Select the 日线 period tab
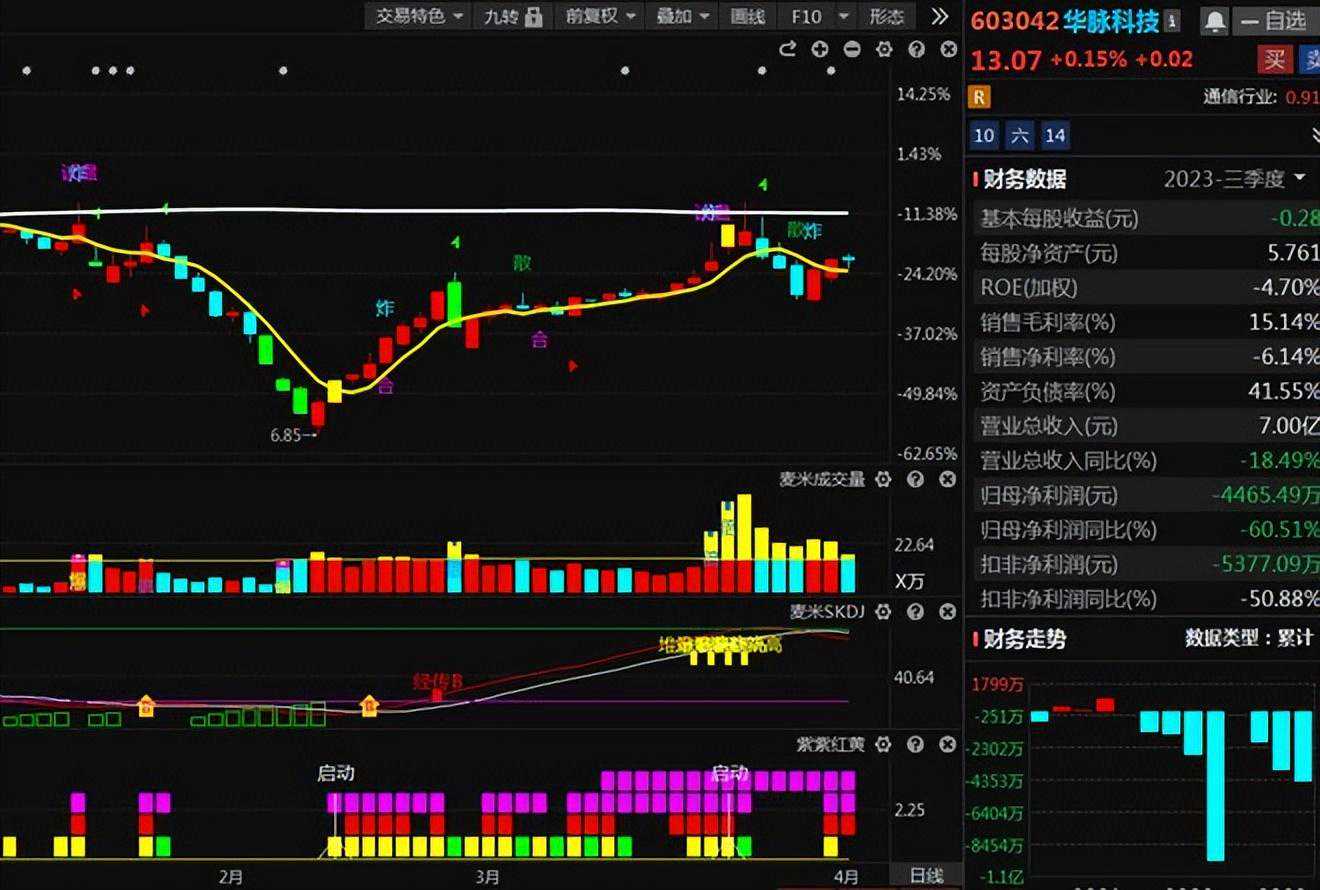The image size is (1320, 890). (926, 876)
